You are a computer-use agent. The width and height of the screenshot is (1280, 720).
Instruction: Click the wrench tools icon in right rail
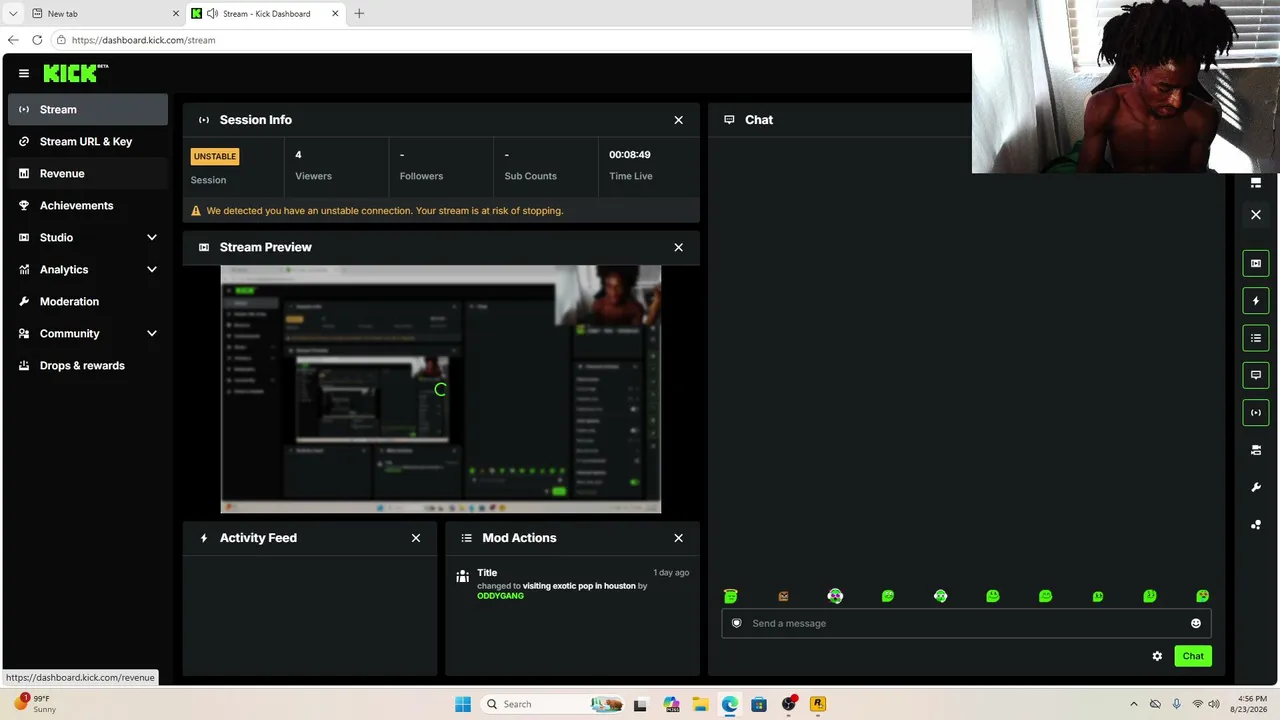tap(1256, 487)
